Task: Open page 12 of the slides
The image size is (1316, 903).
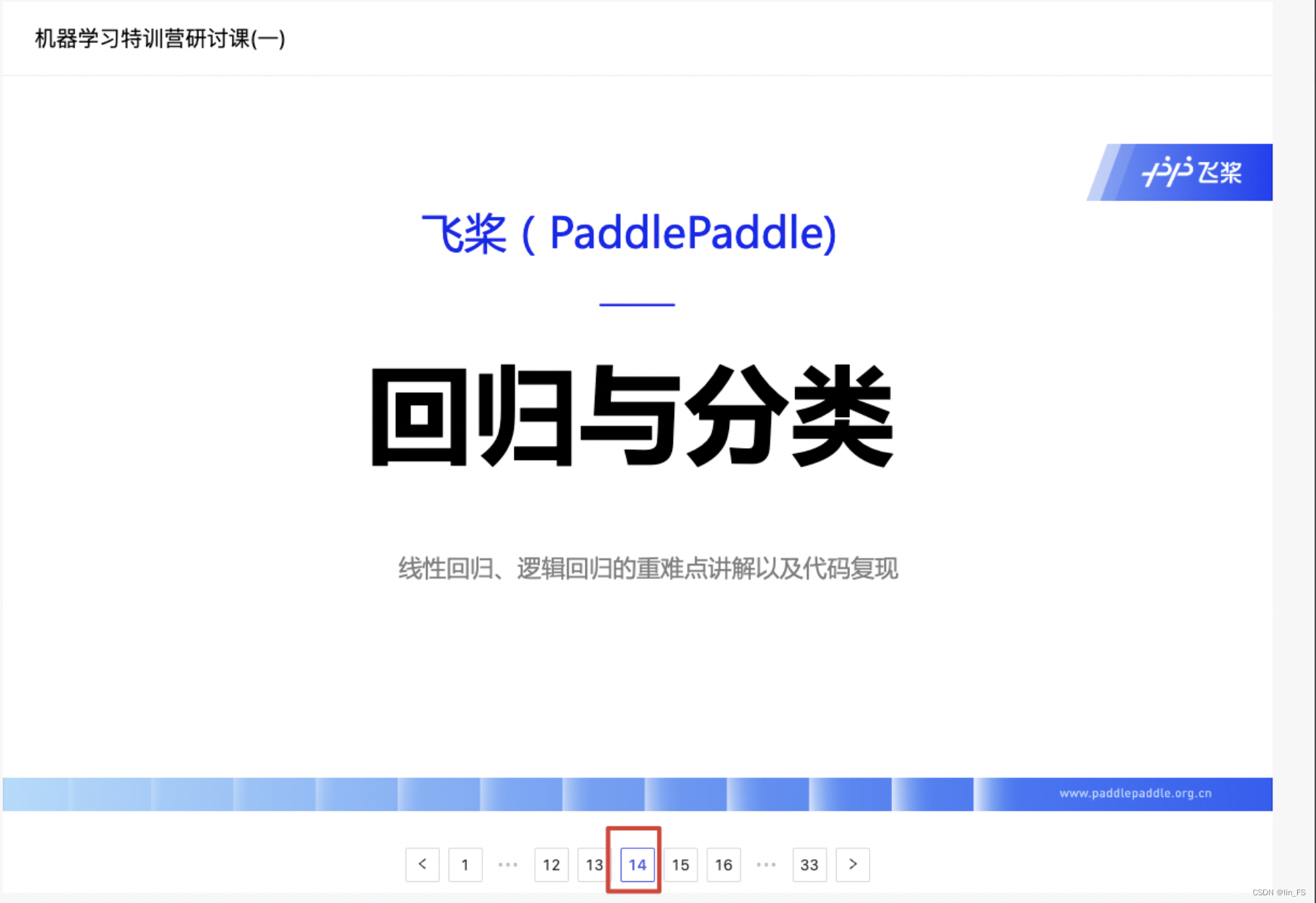Action: tap(551, 864)
